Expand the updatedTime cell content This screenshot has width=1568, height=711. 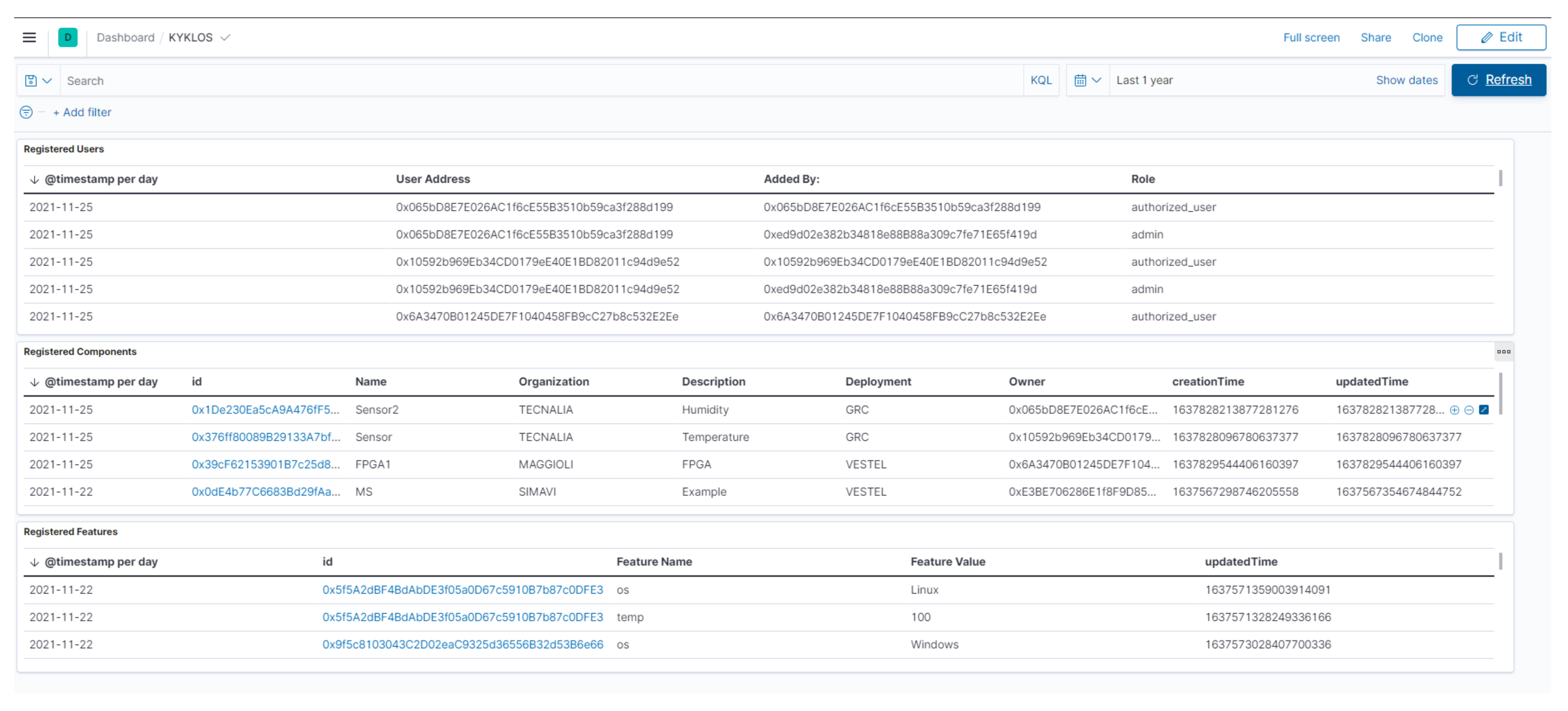pos(1484,410)
